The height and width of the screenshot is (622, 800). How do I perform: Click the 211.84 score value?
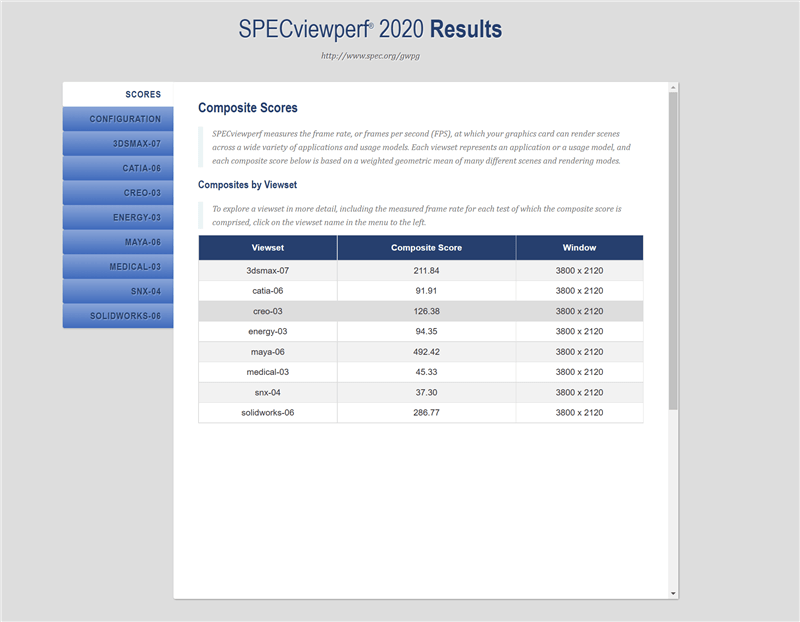coord(427,270)
